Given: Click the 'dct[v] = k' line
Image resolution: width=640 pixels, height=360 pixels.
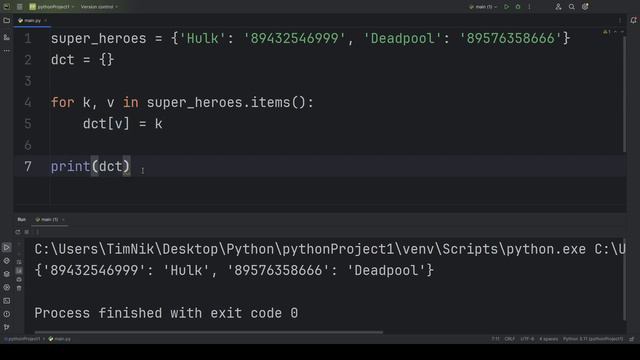Looking at the screenshot, I should [122, 124].
